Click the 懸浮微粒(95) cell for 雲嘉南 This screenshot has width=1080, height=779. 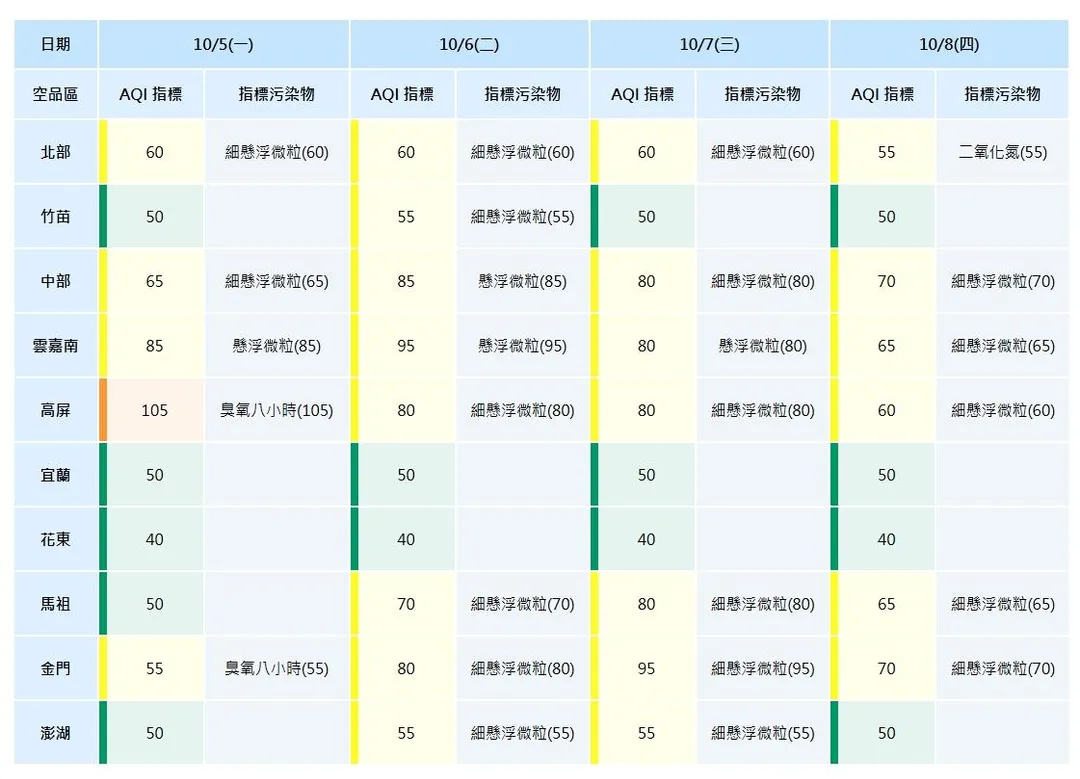coord(522,346)
